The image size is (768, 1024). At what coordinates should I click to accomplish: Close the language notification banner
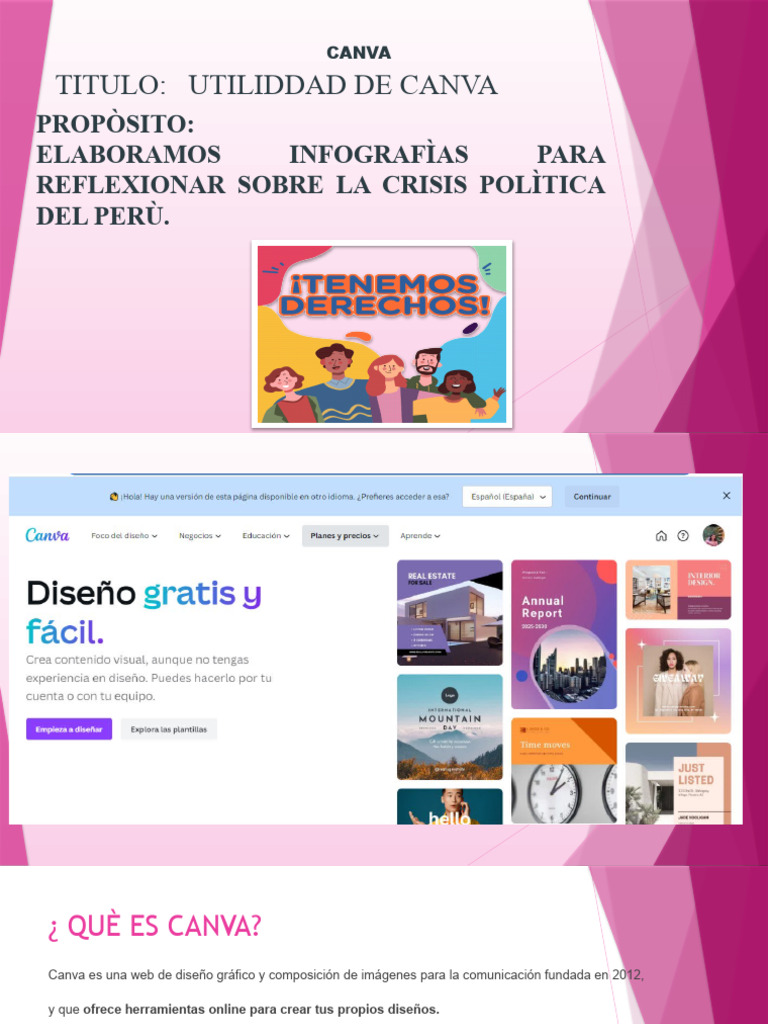click(x=726, y=496)
